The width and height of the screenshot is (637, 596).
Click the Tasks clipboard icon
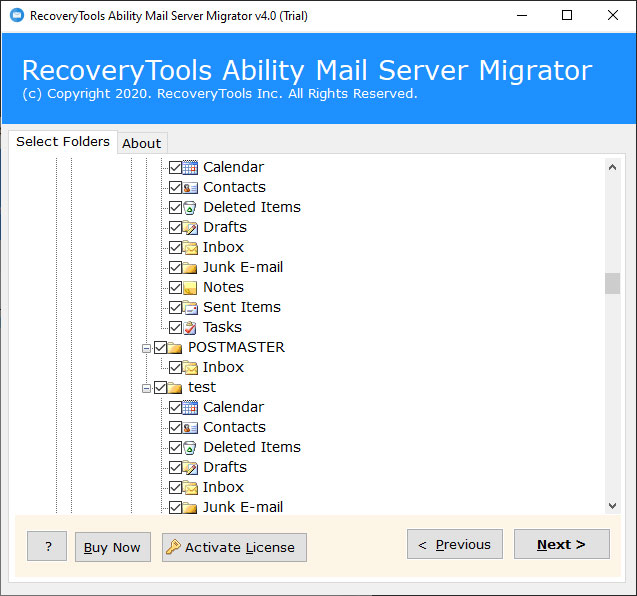point(190,327)
